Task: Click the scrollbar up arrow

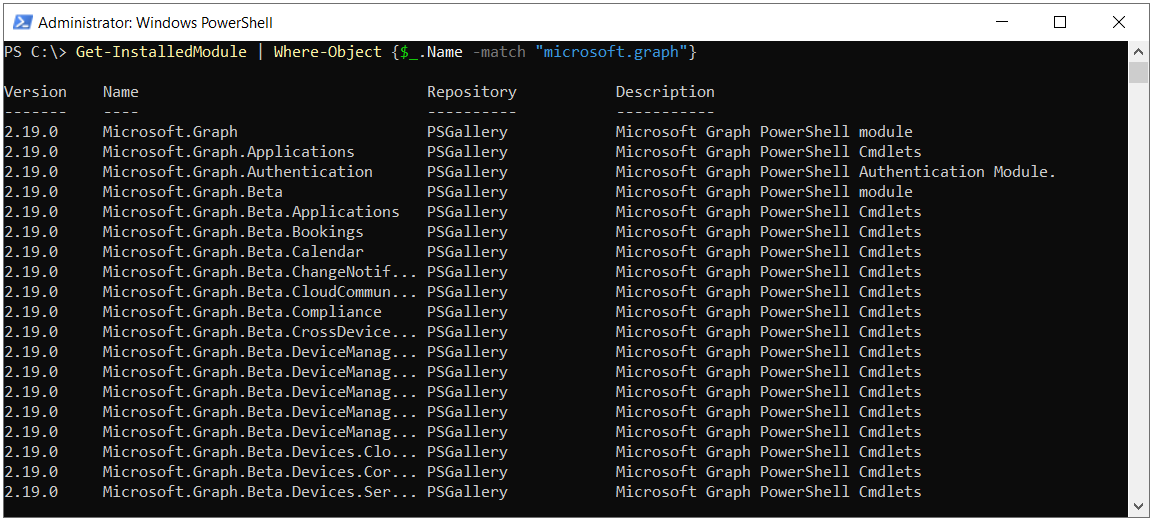Action: pyautogui.click(x=1138, y=51)
